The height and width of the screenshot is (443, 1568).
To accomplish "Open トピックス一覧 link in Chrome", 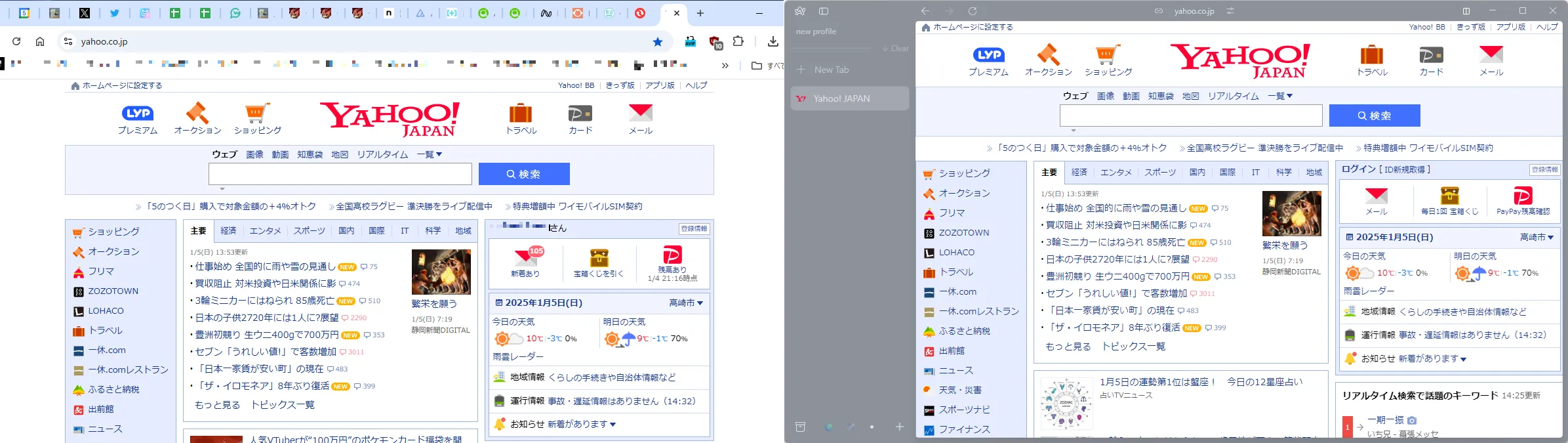I will [x=283, y=405].
